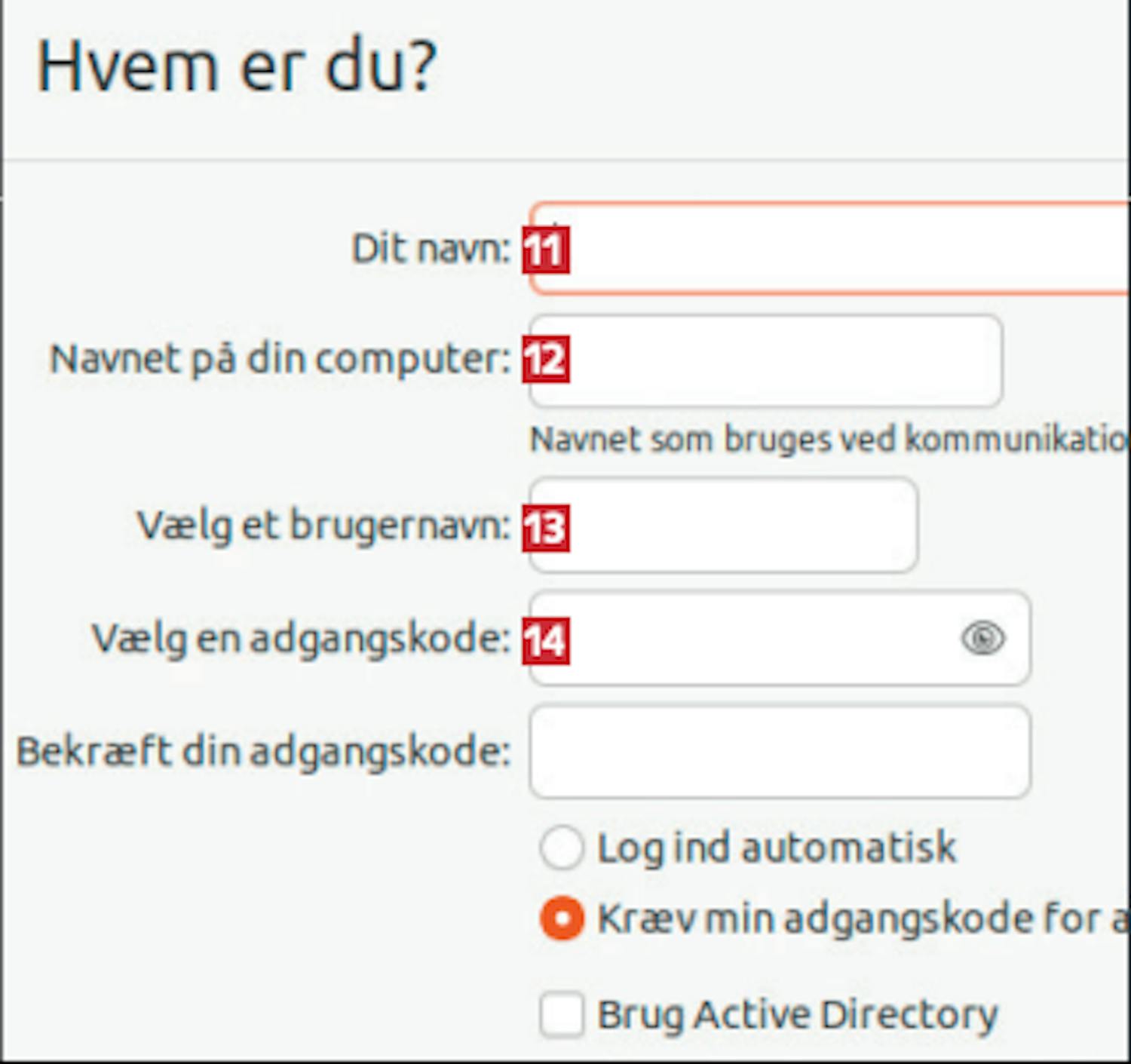The image size is (1131, 1064).
Task: Click the 'Hvem er du?' heading
Action: [237, 68]
